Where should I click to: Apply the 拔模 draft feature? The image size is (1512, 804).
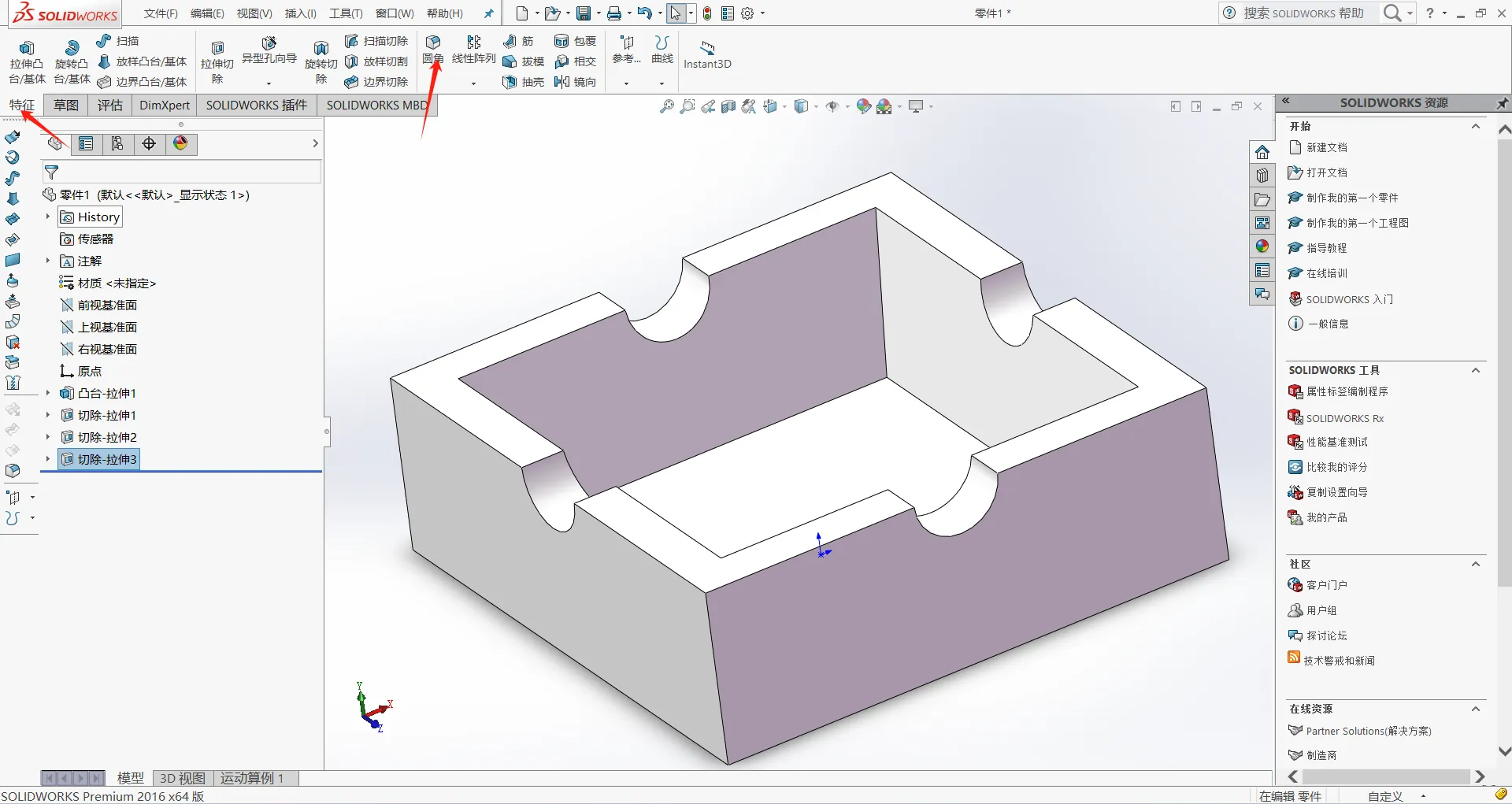click(x=524, y=61)
